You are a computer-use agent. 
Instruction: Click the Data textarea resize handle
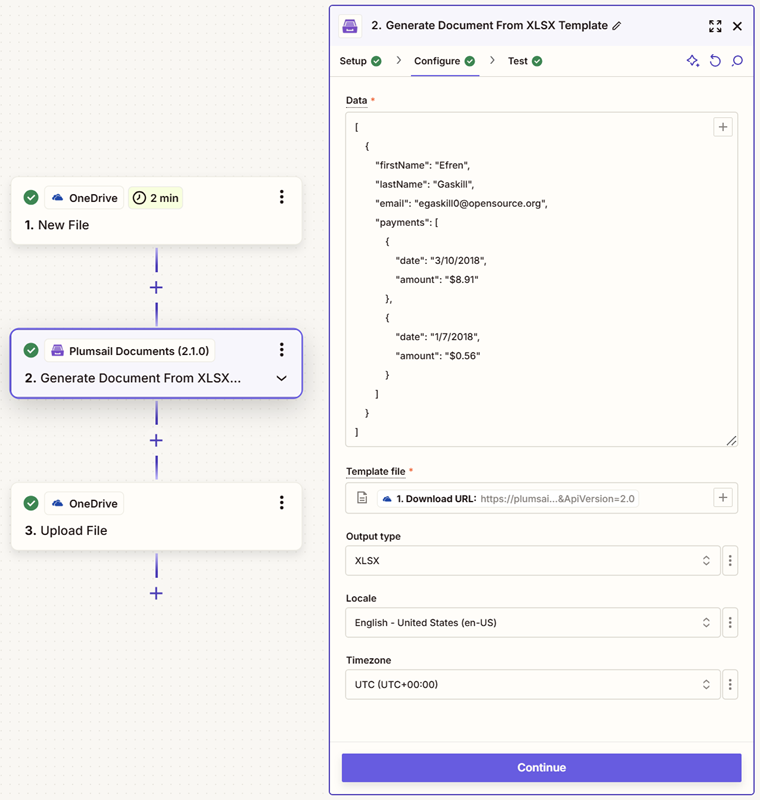pos(731,440)
